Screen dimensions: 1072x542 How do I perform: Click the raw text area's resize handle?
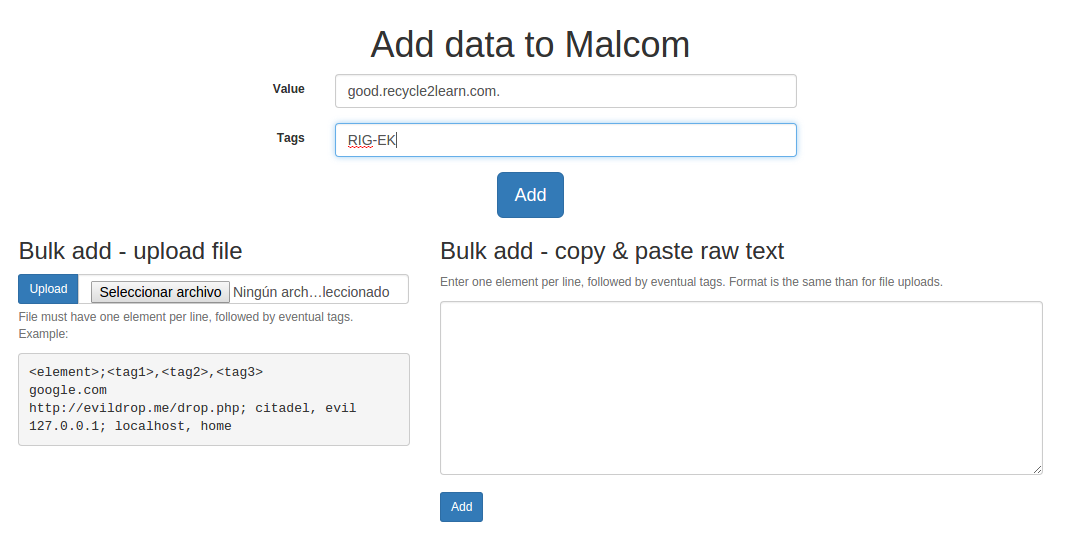1037,469
